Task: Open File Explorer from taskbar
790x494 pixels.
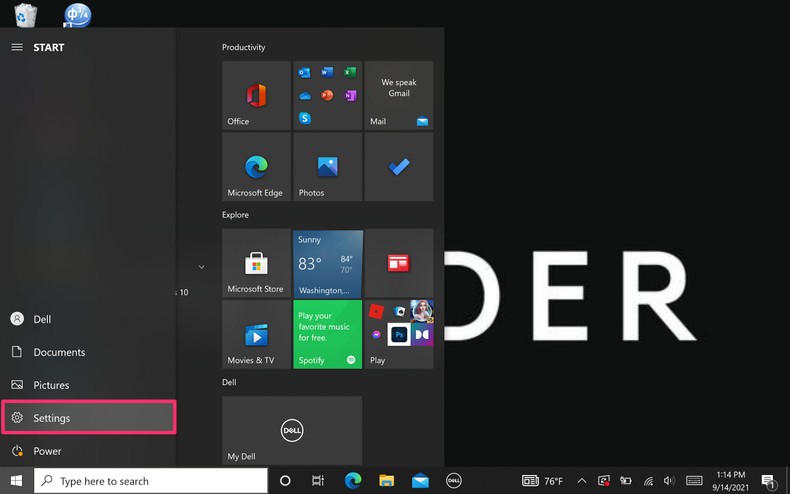Action: (386, 481)
